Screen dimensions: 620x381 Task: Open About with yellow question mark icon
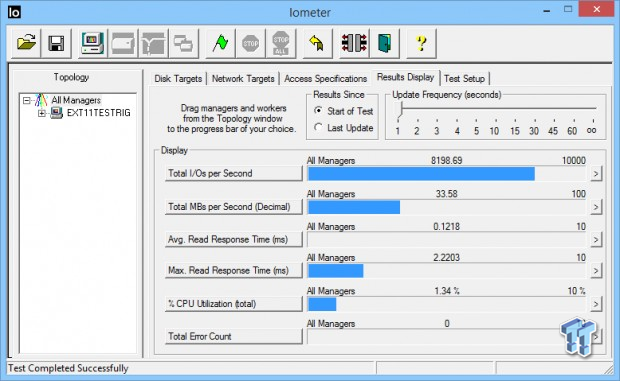pos(421,43)
